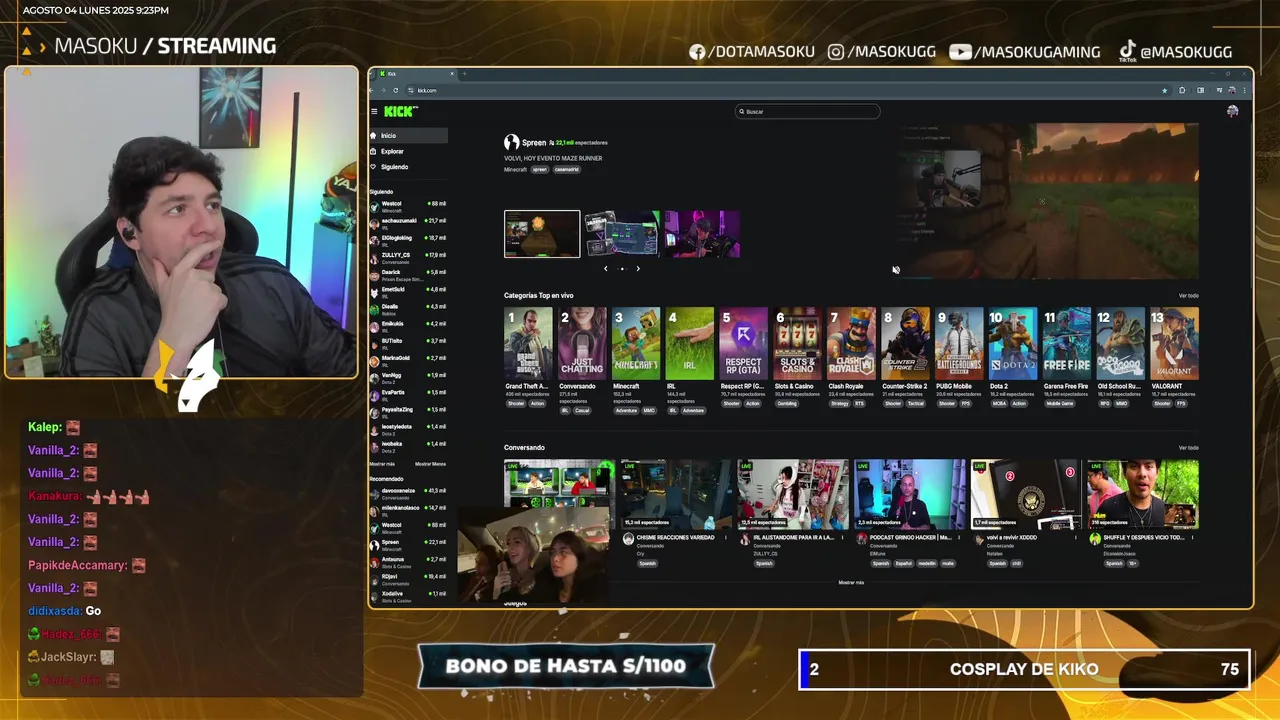Collapse followed list with Mostrar Menos
This screenshot has width=1280, height=720.
431,464
